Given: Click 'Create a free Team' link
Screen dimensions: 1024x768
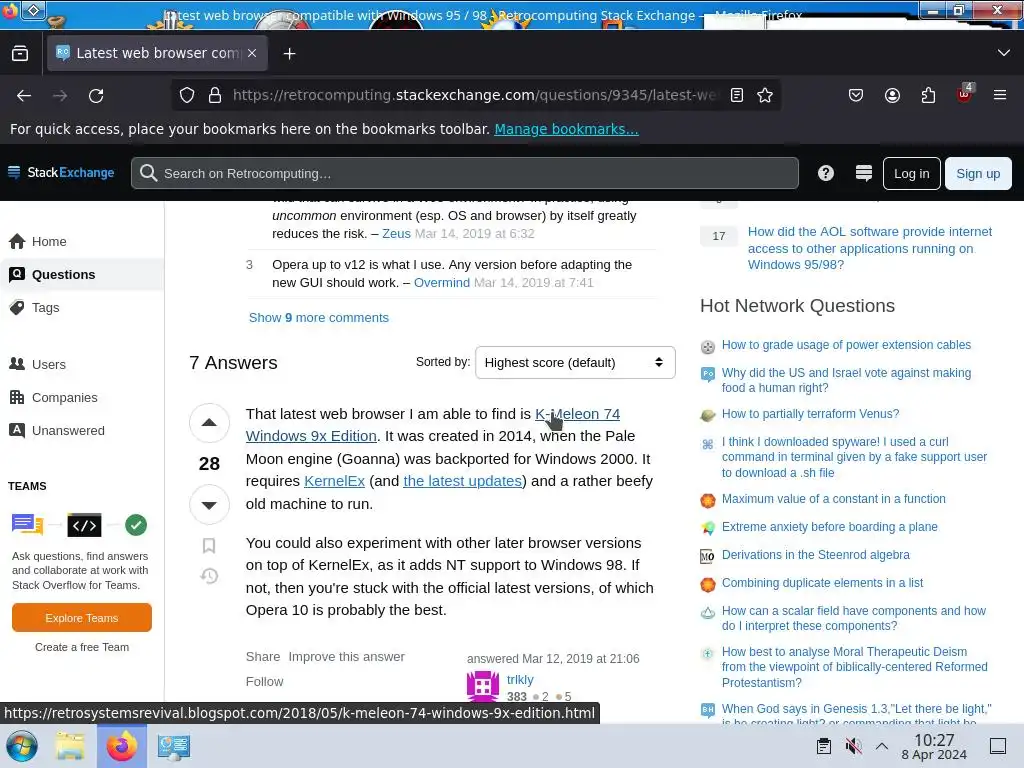Looking at the screenshot, I should (82, 647).
